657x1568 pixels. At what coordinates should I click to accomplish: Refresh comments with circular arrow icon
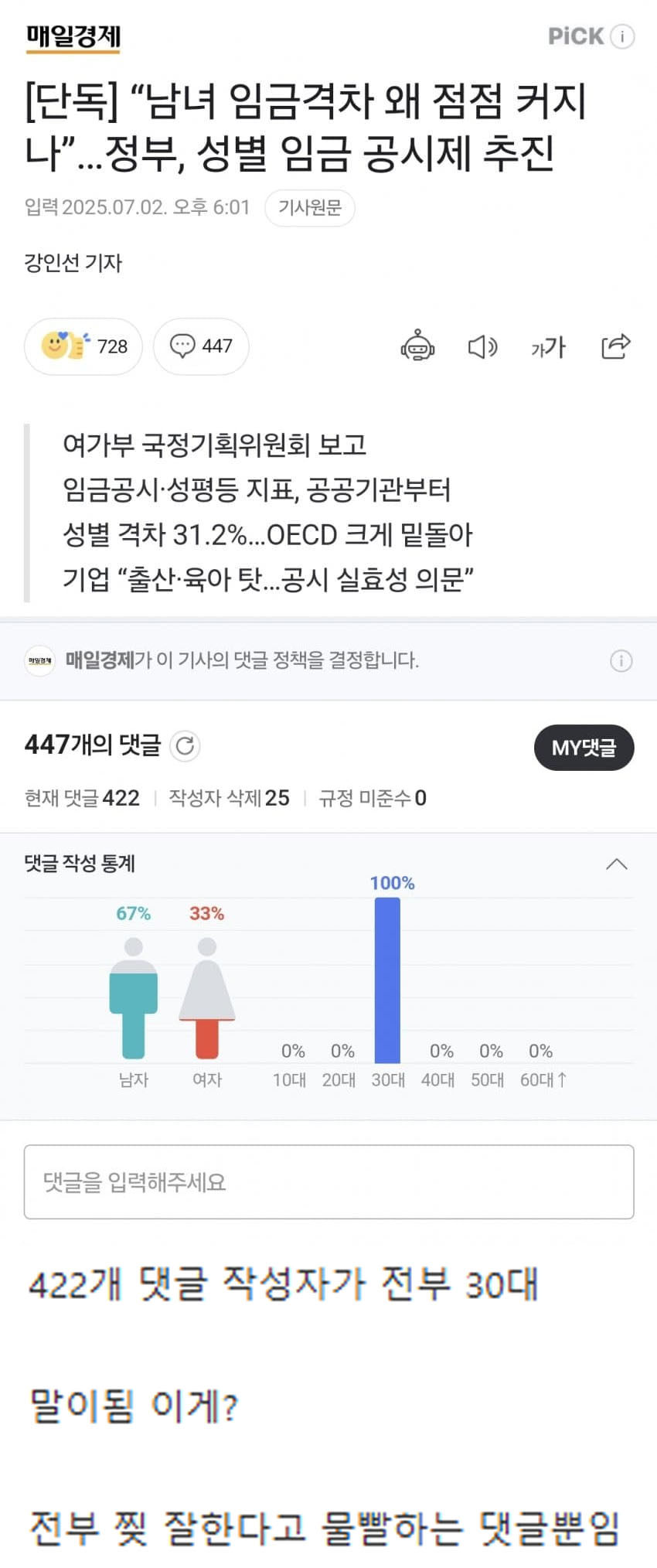click(185, 746)
